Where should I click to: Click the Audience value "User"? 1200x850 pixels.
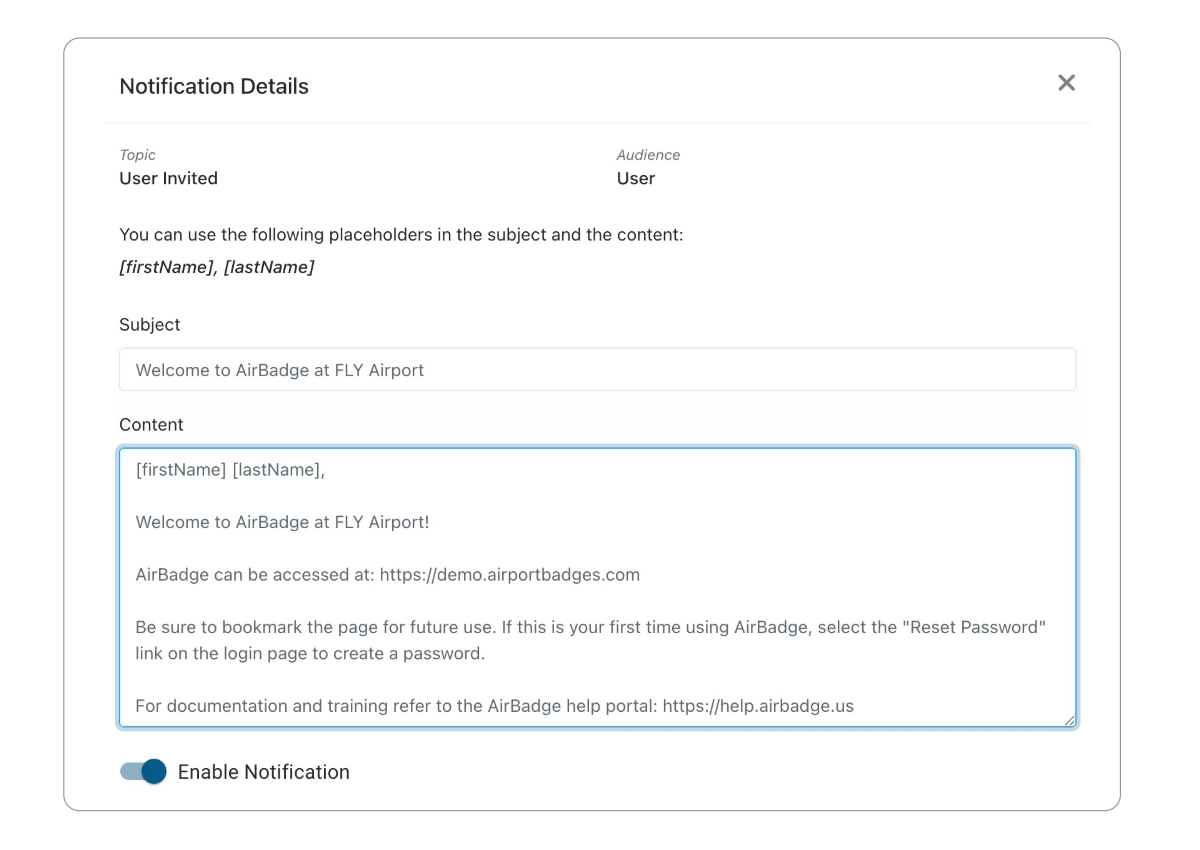tap(635, 179)
